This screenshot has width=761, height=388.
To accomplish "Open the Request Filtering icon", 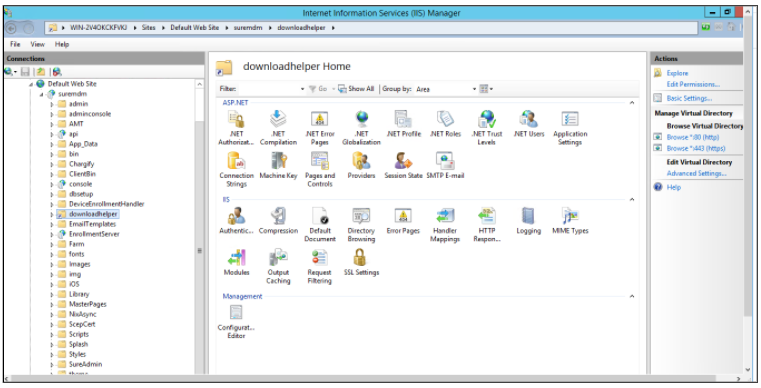I will click(x=319, y=267).
